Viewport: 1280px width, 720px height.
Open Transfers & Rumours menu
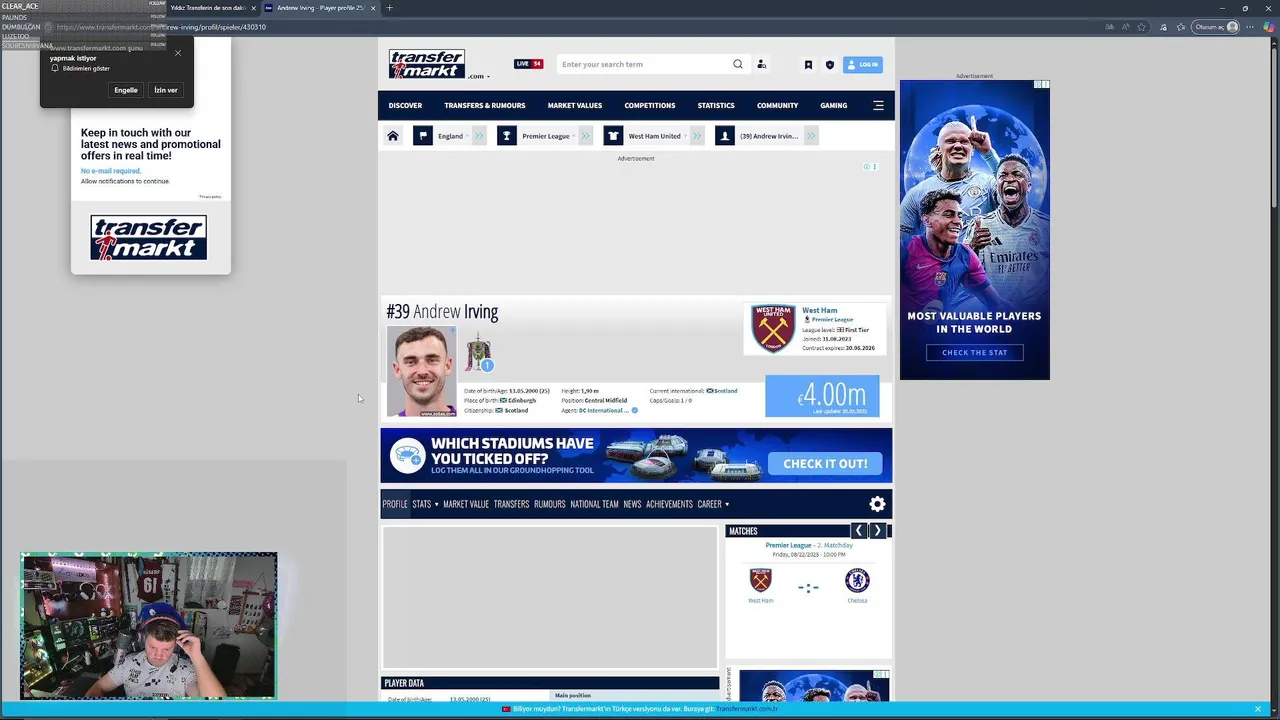pyautogui.click(x=485, y=105)
